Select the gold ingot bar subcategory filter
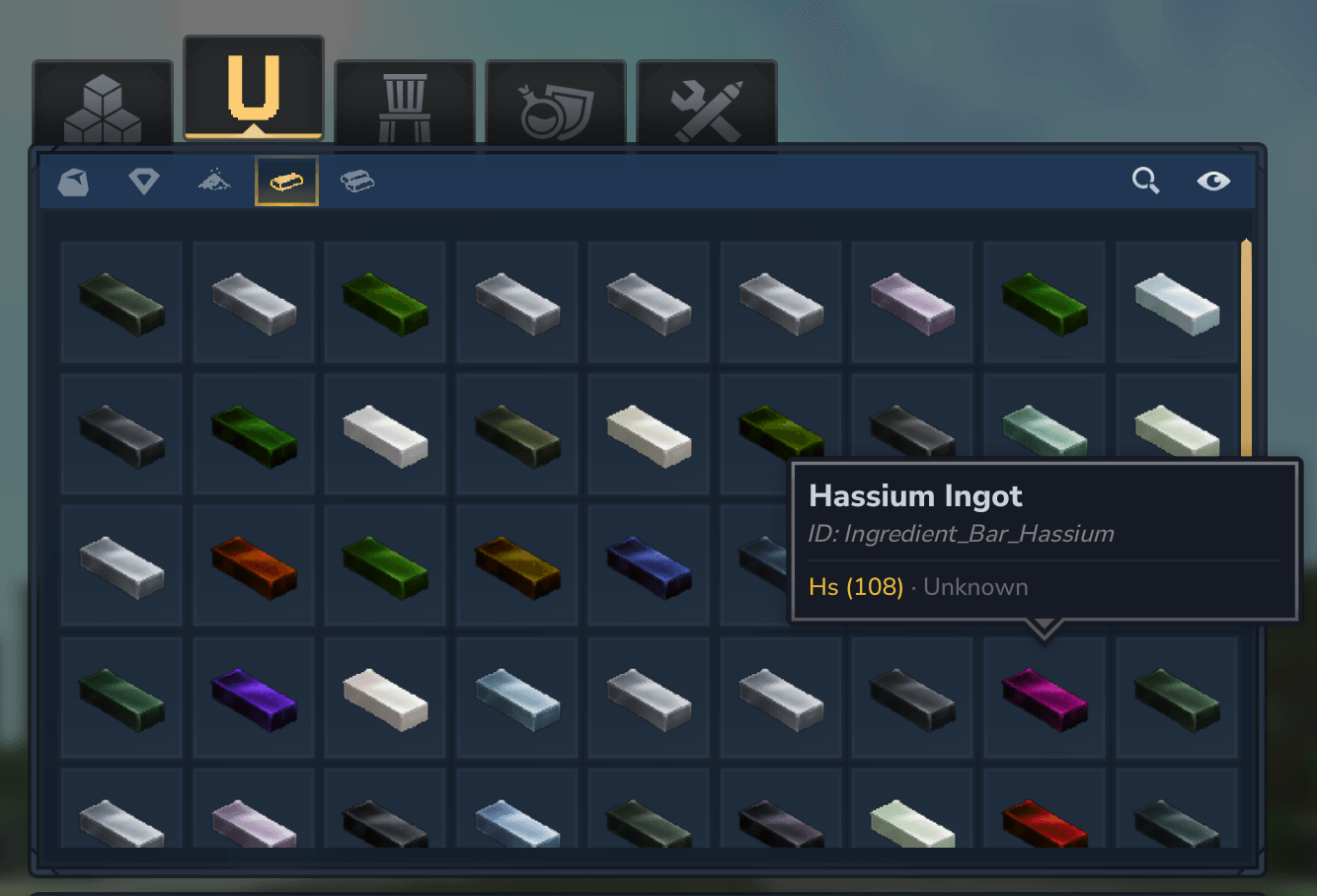This screenshot has width=1317, height=896. click(286, 182)
